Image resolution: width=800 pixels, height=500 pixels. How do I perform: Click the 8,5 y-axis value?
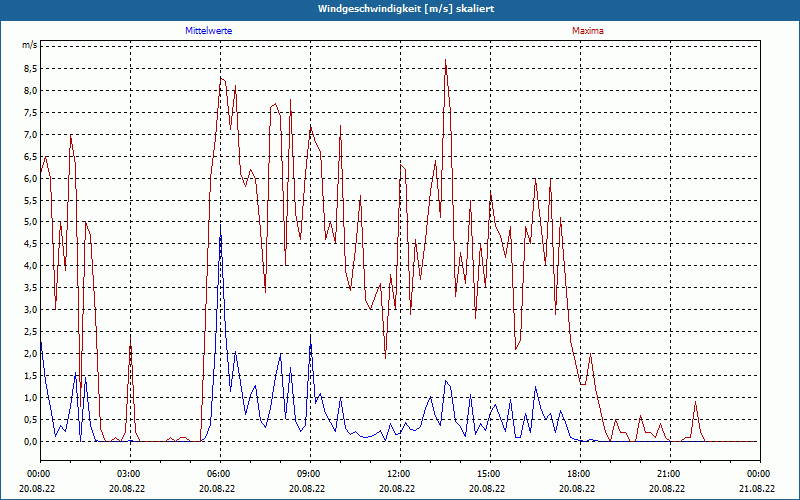29,68
